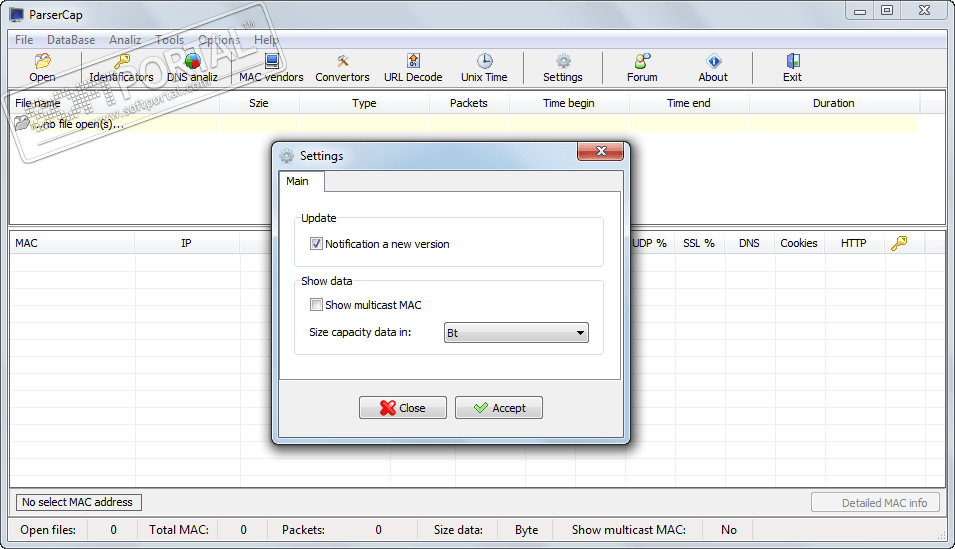Click Time begin column header
The width and height of the screenshot is (955, 549).
(569, 103)
